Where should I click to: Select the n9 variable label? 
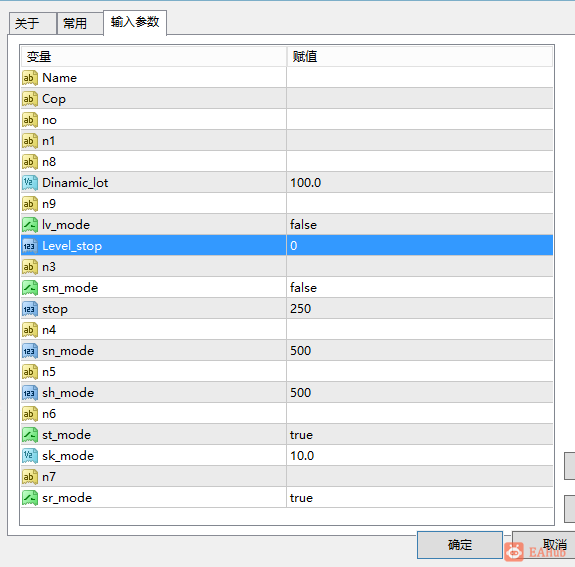click(49, 204)
